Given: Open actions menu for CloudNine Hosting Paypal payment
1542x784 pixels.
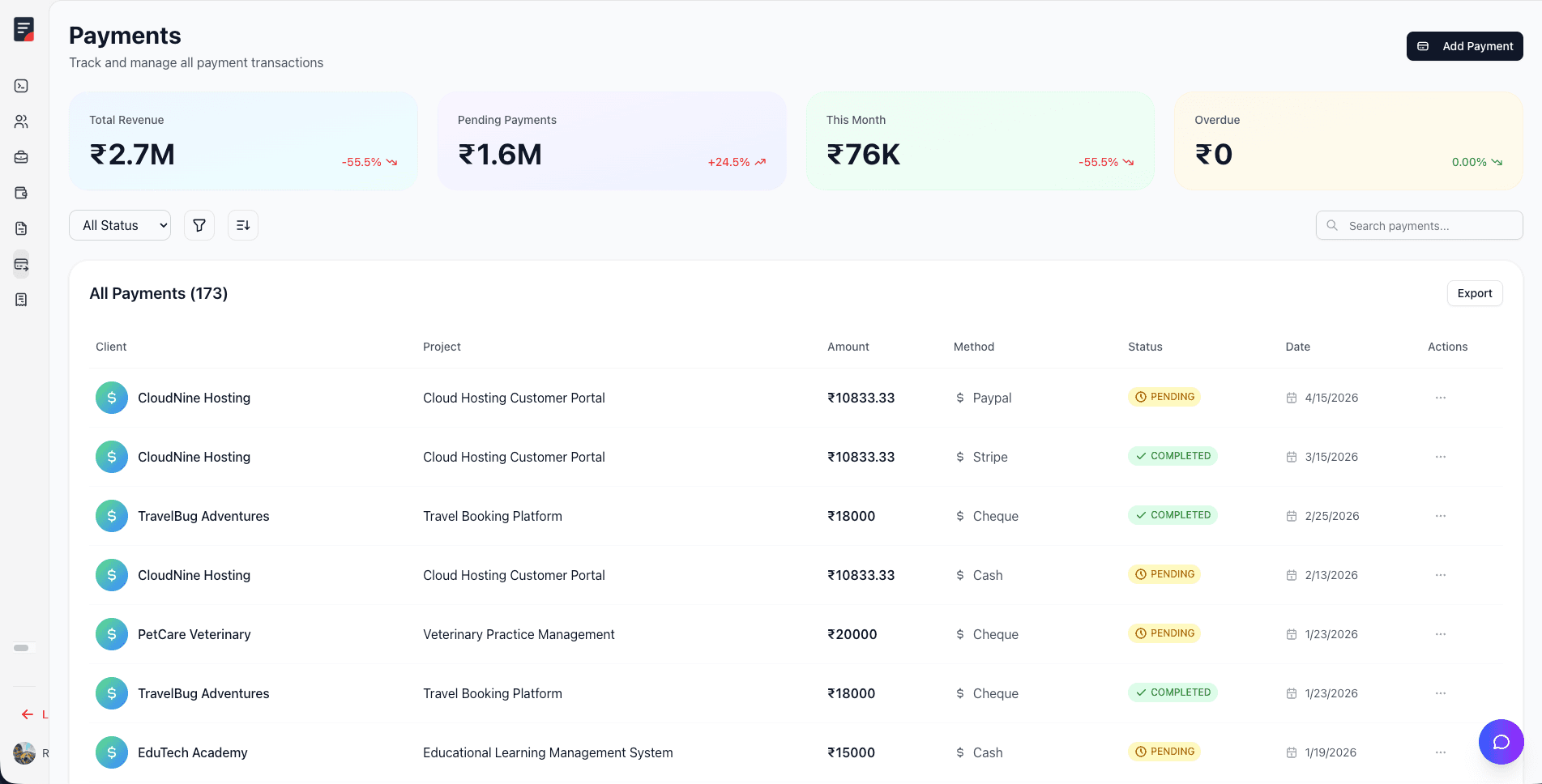Looking at the screenshot, I should pos(1441,398).
